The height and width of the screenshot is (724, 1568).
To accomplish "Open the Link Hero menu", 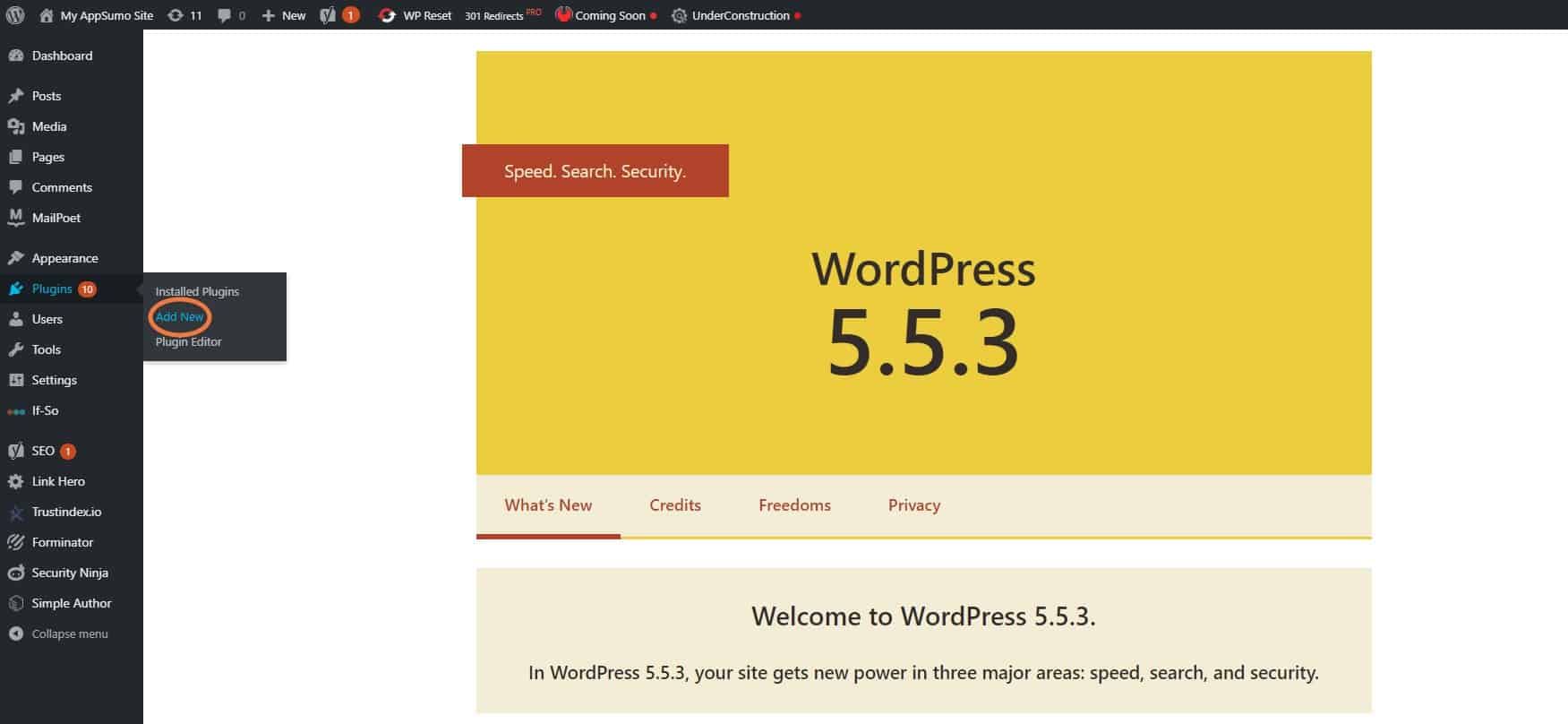I will pos(72,481).
